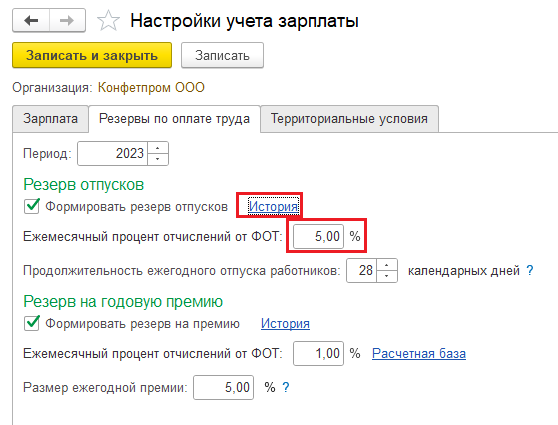Open the Расчетная база link
The width and height of the screenshot is (558, 425).
(419, 353)
